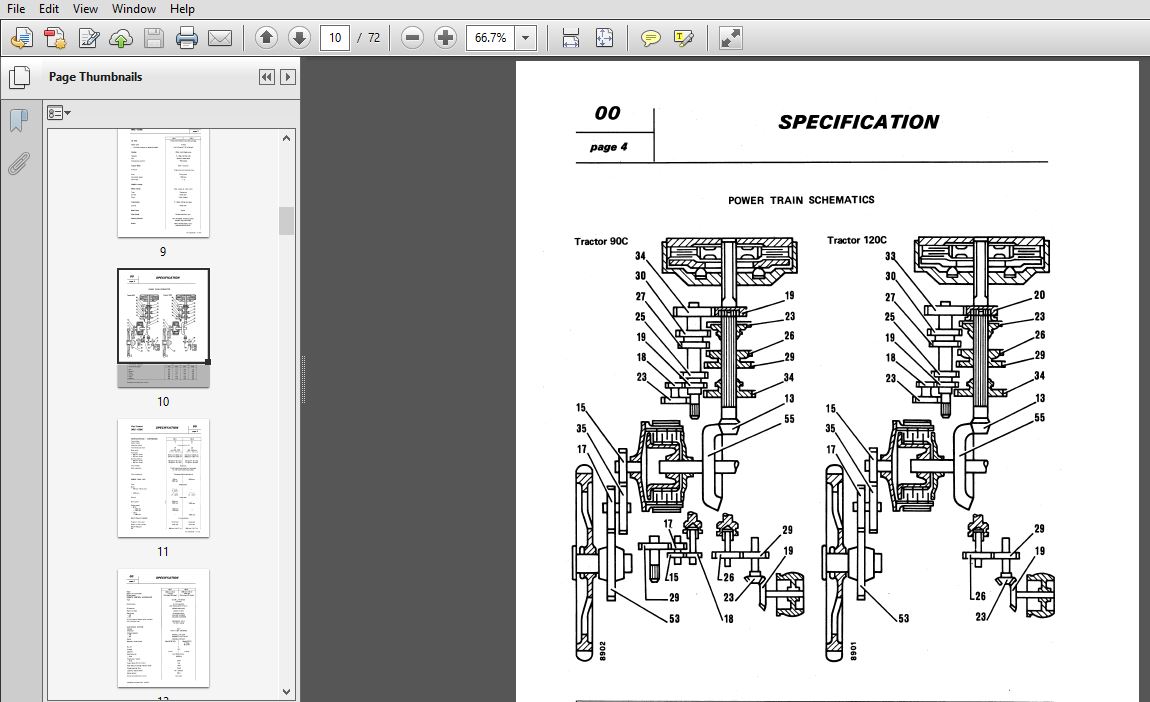Select page 10 thumbnail
The width and height of the screenshot is (1150, 702).
(164, 326)
